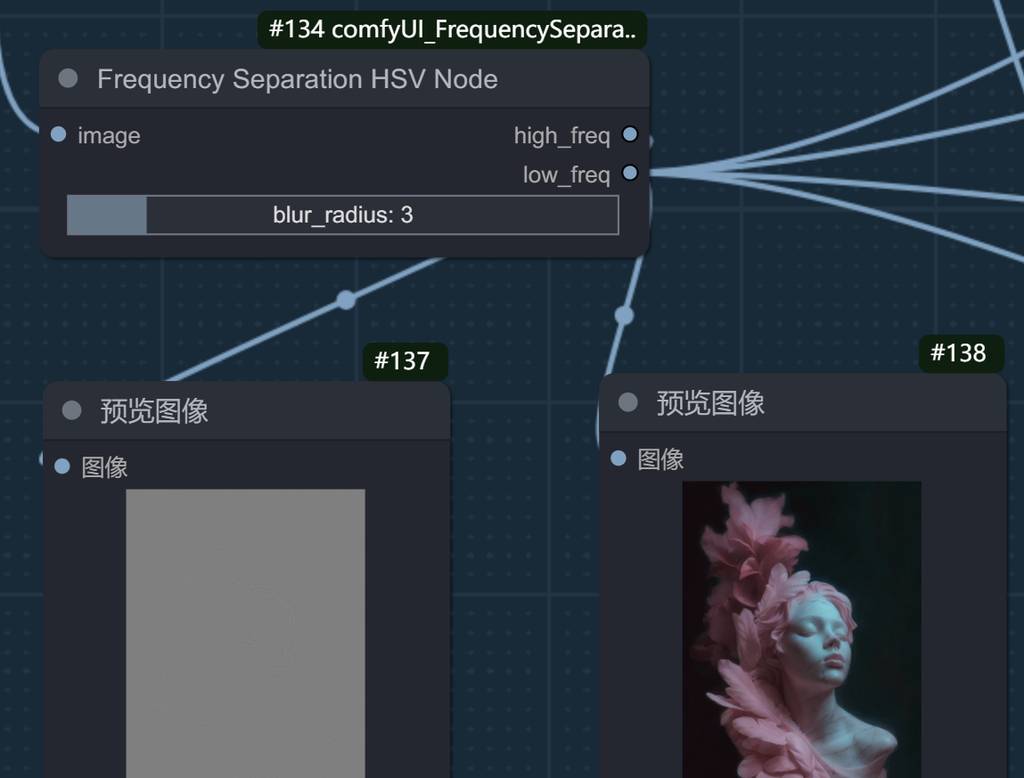Click the low_freq output socket

tap(629, 174)
